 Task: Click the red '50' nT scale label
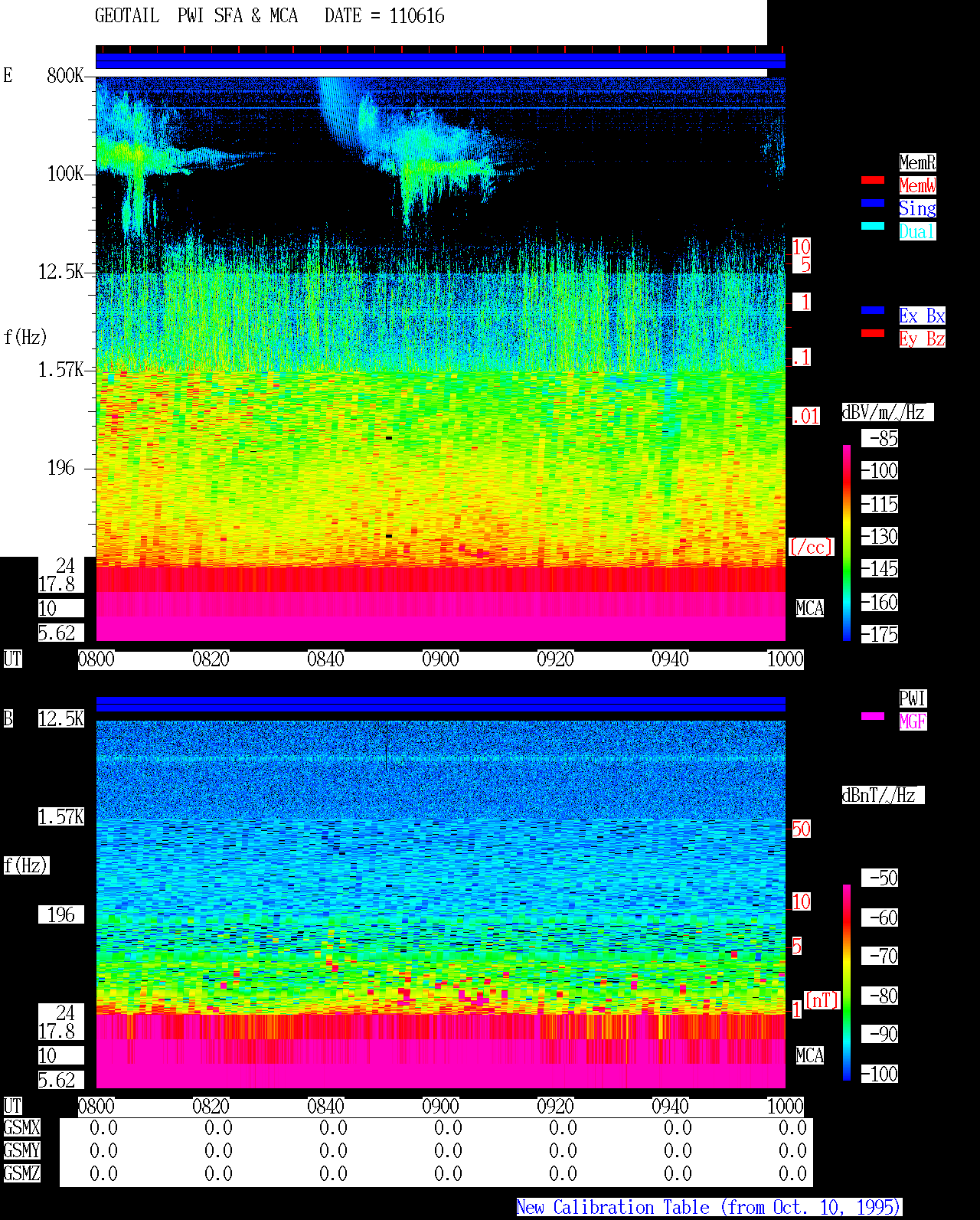click(801, 829)
